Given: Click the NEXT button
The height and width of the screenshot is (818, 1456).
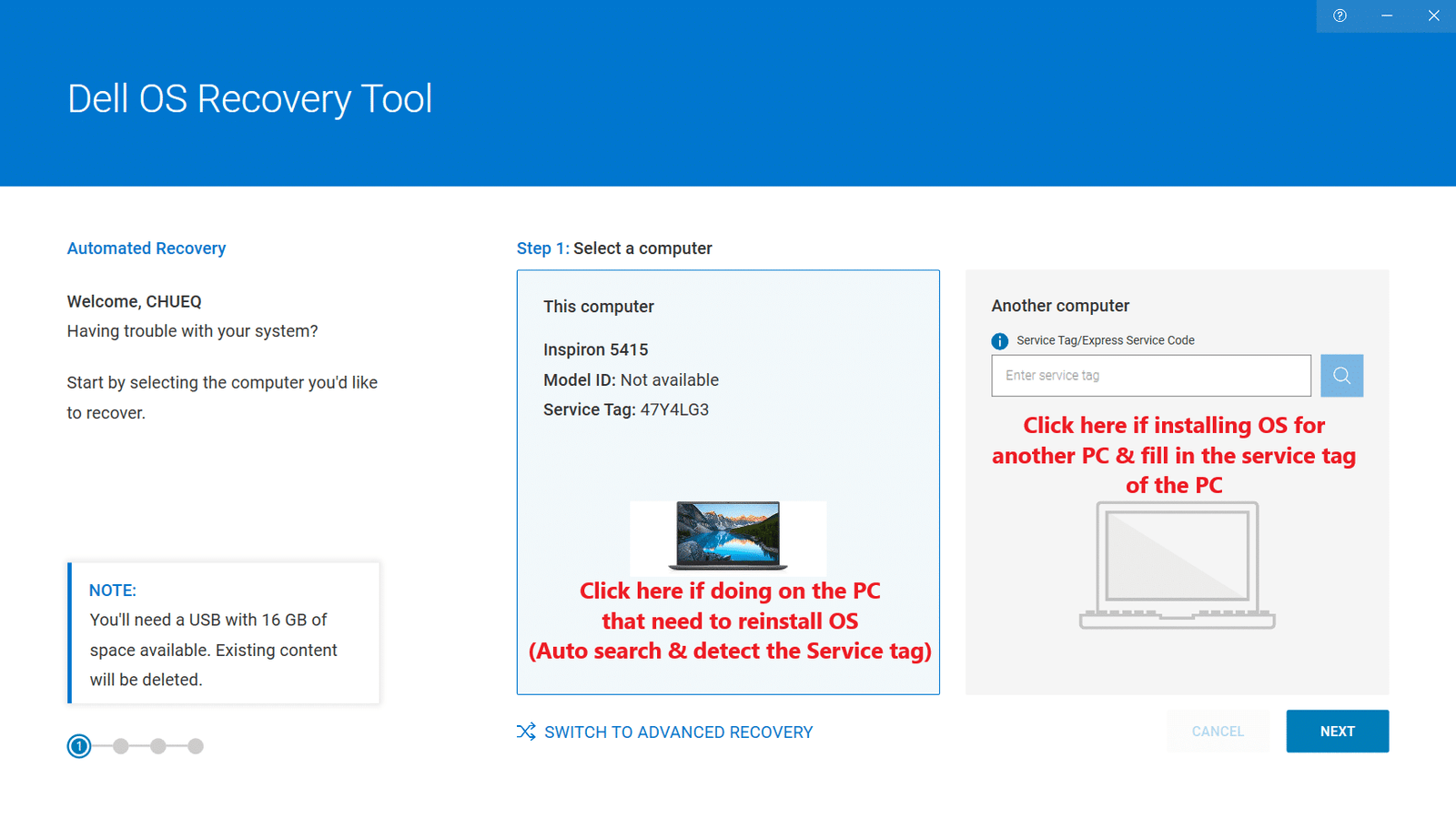Looking at the screenshot, I should pyautogui.click(x=1337, y=732).
